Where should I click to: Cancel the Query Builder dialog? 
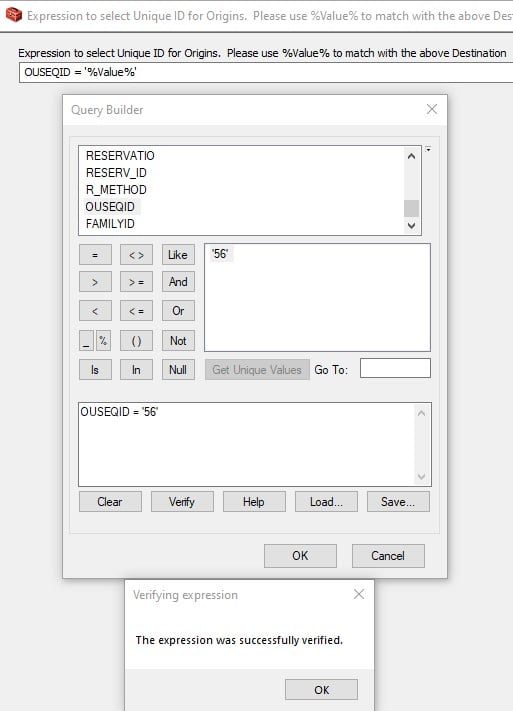click(388, 556)
